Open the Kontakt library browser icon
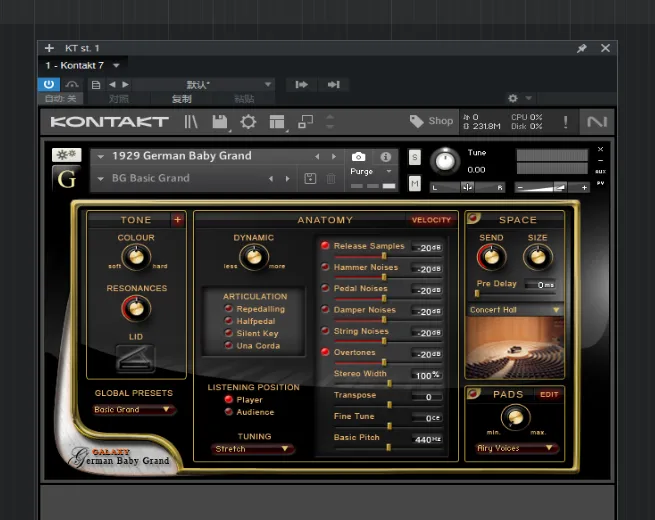 pos(191,122)
